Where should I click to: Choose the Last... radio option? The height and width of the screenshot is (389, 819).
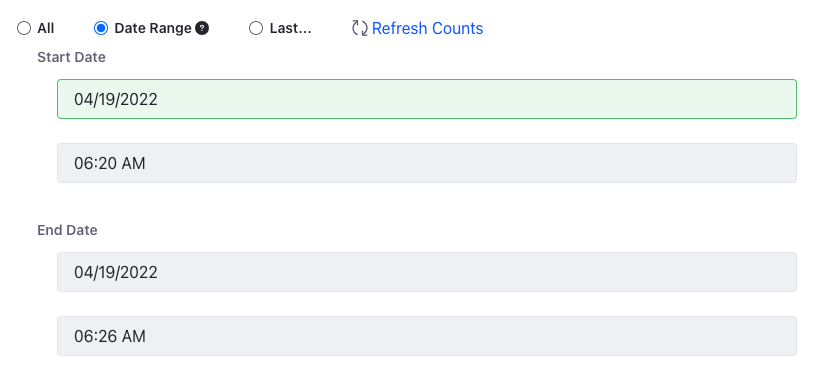click(256, 28)
